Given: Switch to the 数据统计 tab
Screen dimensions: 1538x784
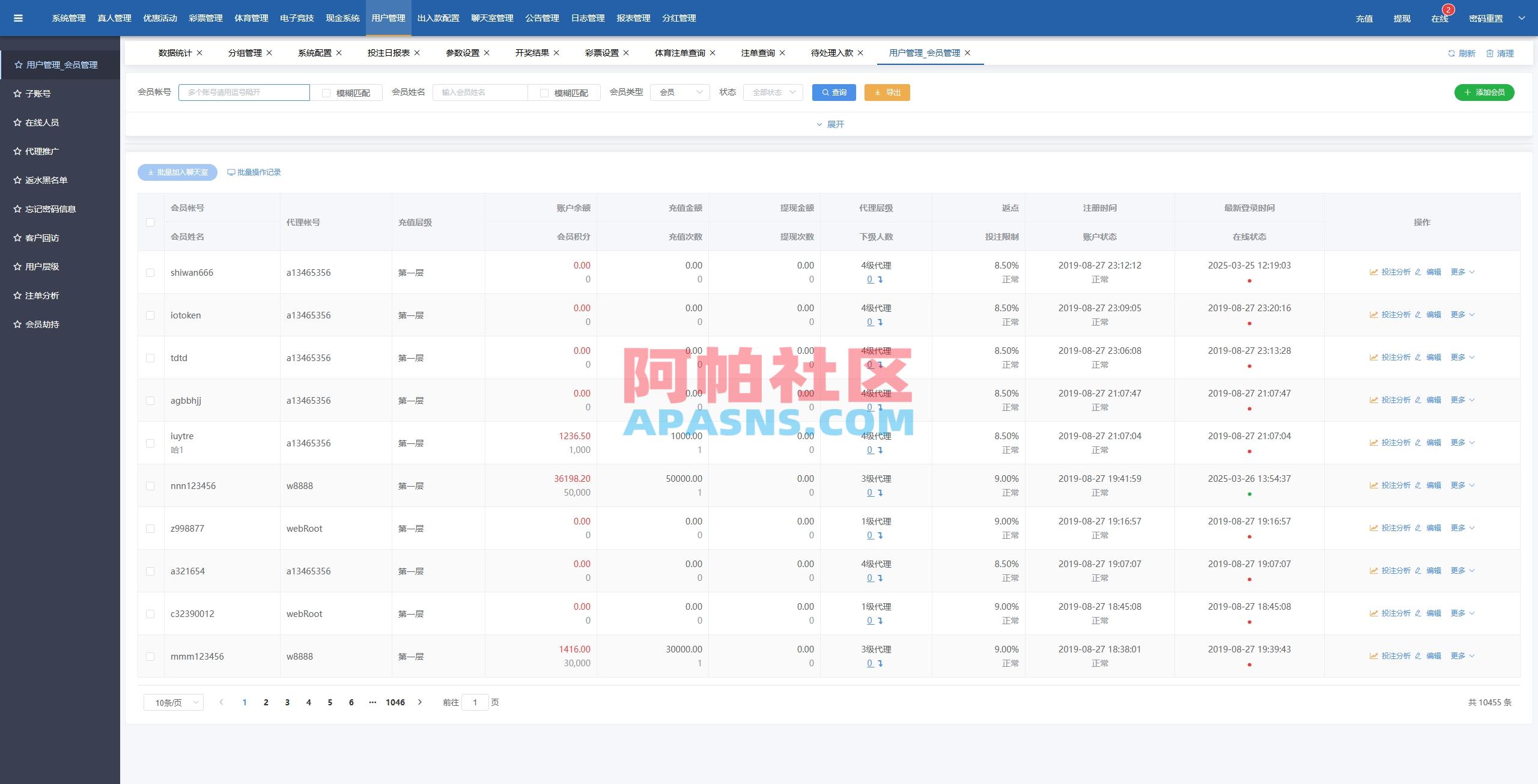Looking at the screenshot, I should 174,52.
